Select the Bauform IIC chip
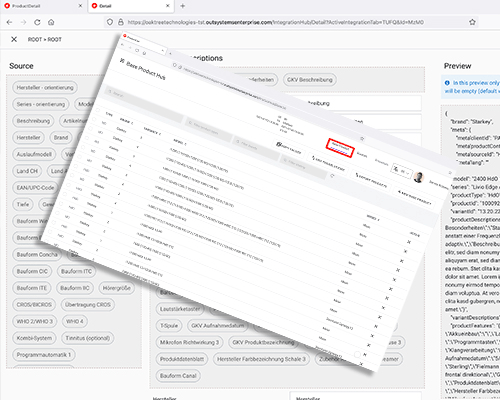The image size is (500, 400). click(x=75, y=288)
